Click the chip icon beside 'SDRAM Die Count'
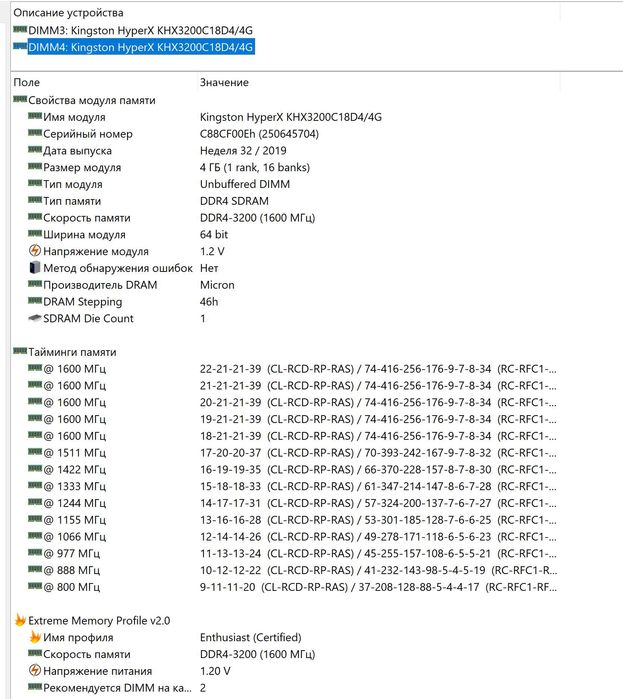 (35, 318)
